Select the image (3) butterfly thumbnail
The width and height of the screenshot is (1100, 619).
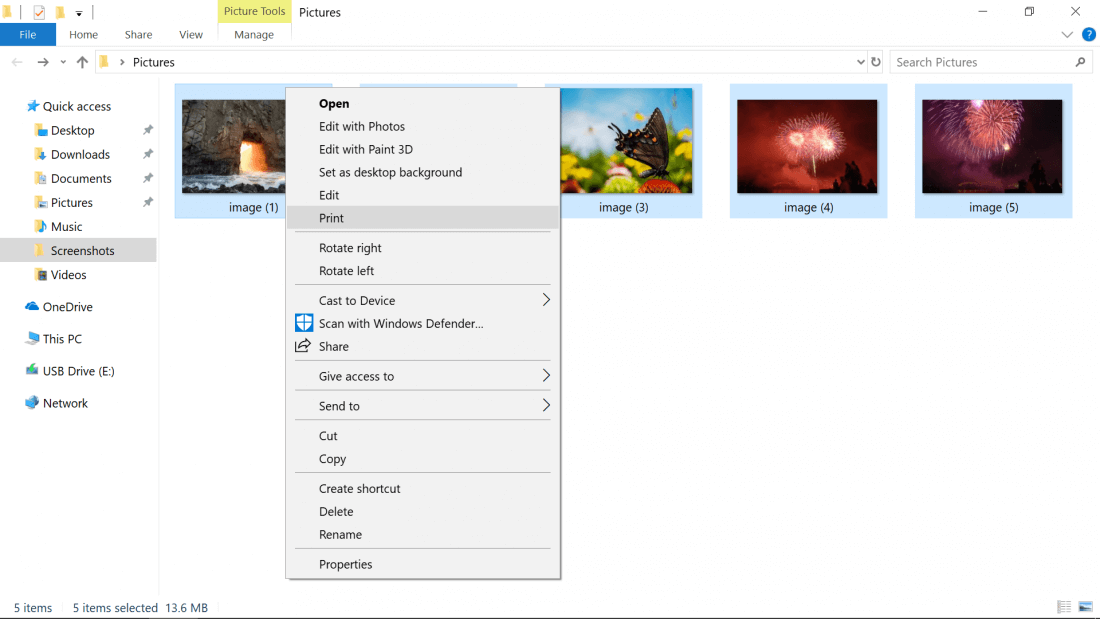(x=626, y=140)
